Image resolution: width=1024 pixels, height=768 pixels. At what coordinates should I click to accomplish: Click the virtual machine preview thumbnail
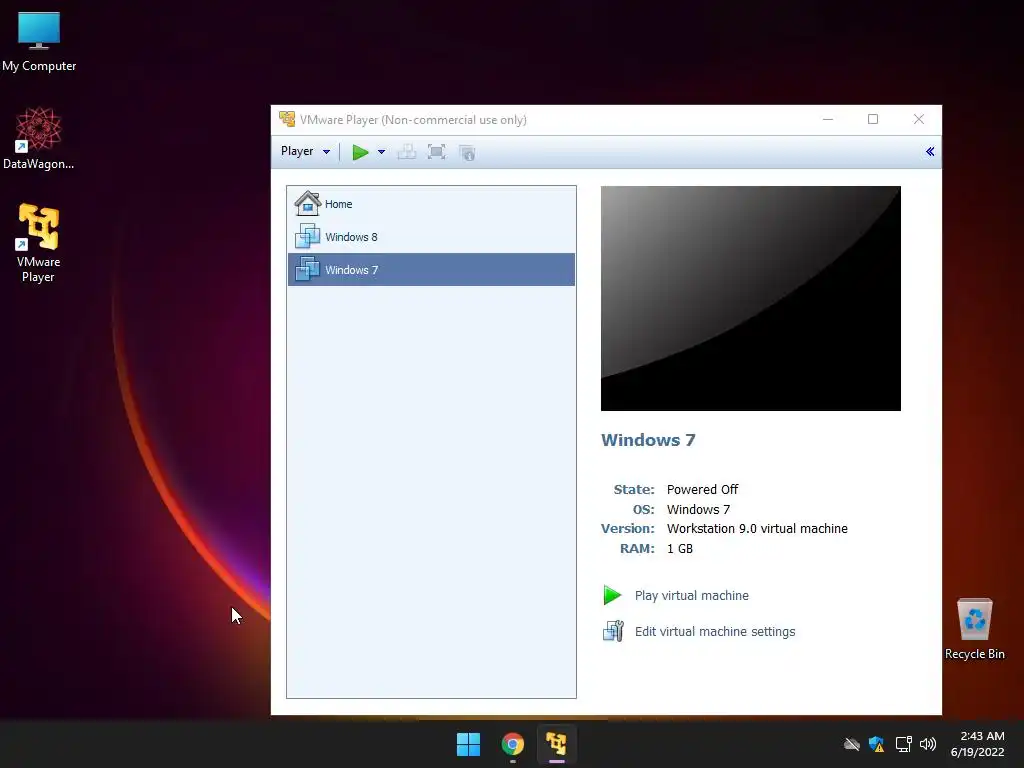click(750, 298)
